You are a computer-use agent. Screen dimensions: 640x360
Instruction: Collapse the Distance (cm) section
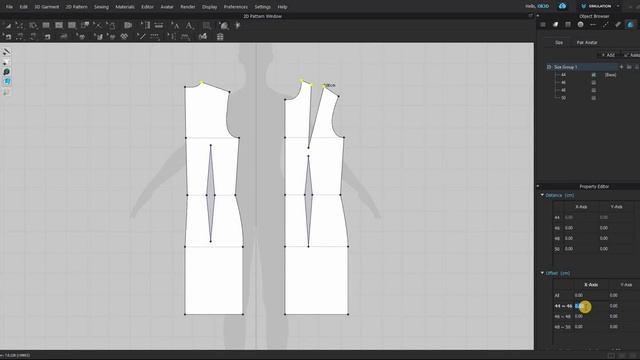tap(542, 195)
